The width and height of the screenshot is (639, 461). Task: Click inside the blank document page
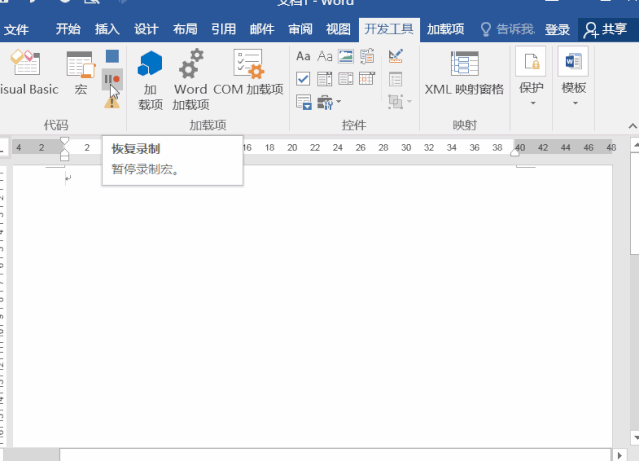click(312, 306)
